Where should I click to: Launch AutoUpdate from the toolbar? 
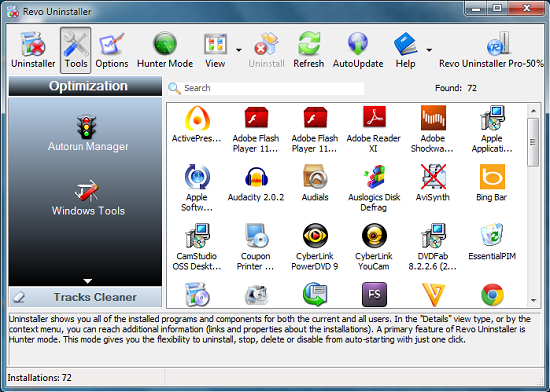click(x=358, y=50)
